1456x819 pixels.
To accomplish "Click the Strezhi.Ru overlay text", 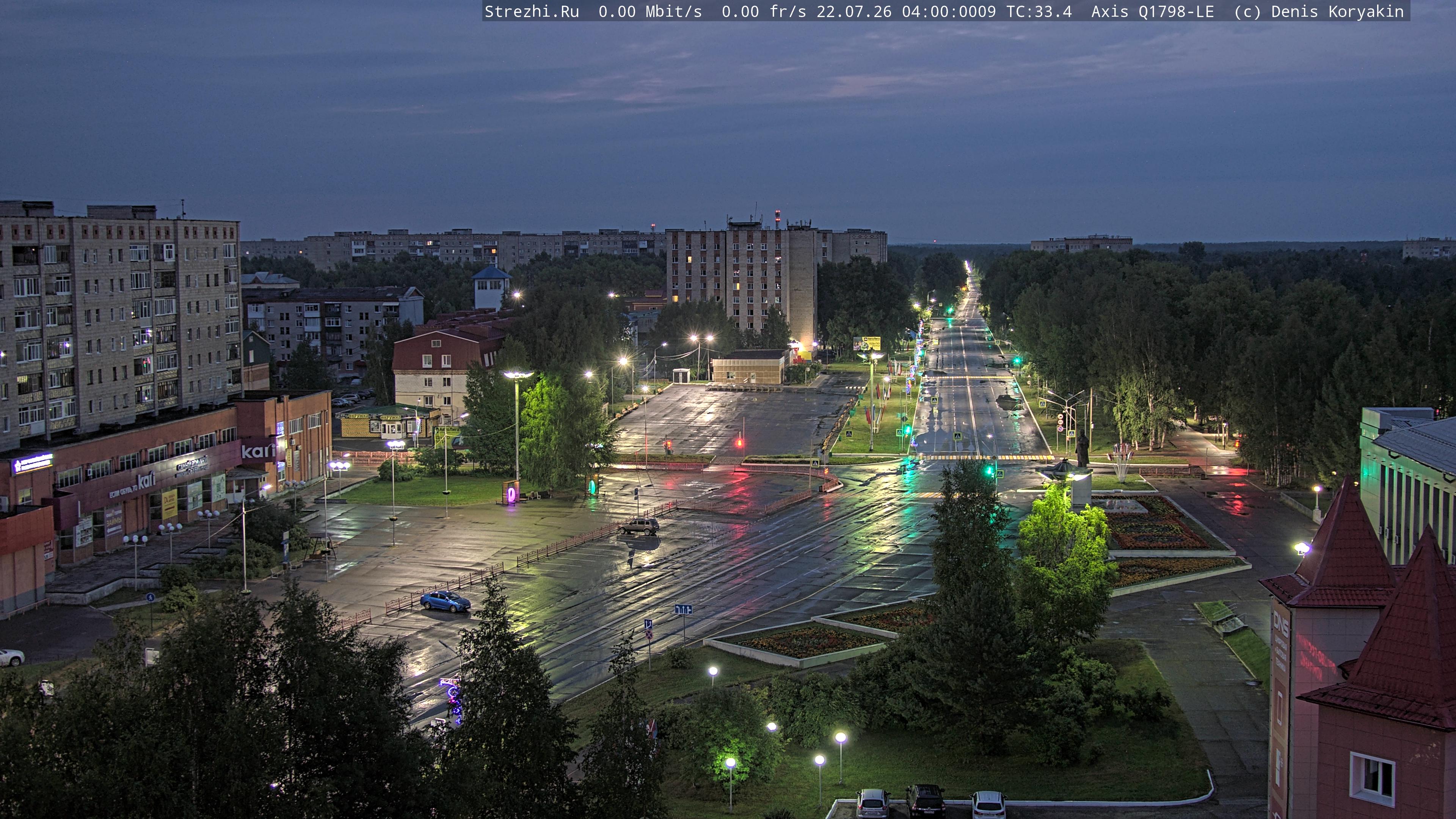I will tap(532, 12).
